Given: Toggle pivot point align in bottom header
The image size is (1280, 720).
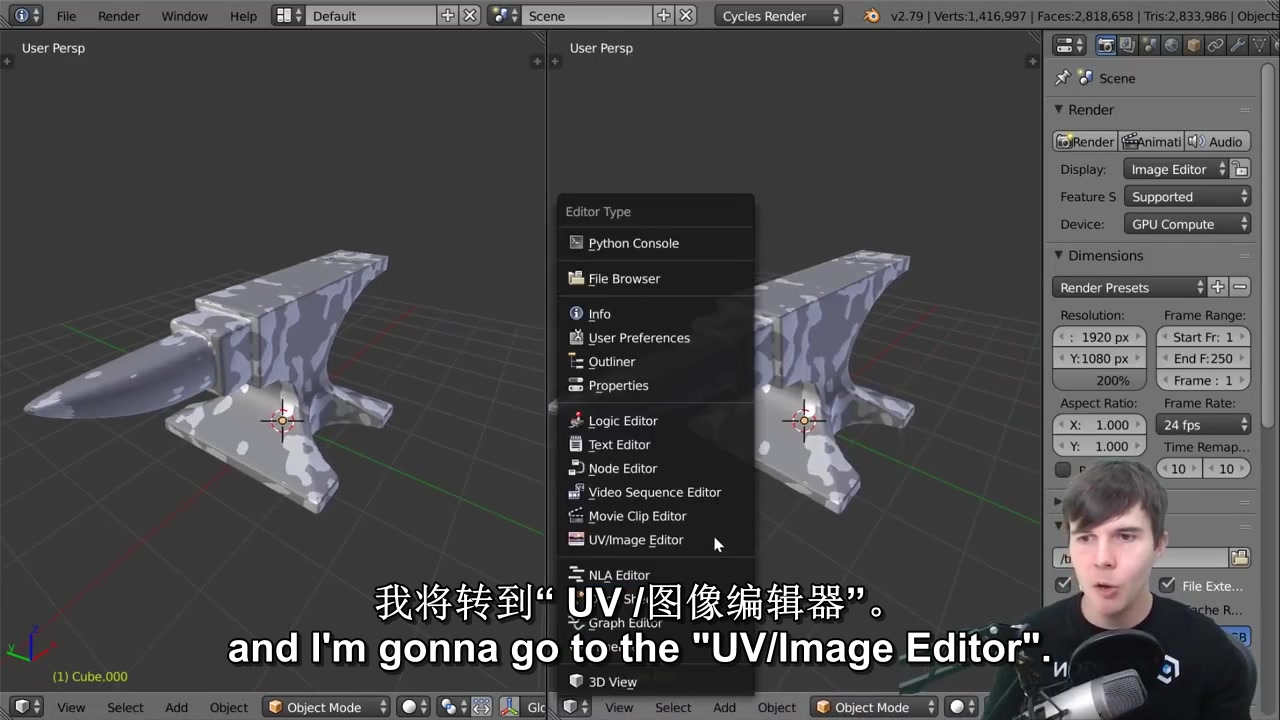Looking at the screenshot, I should pos(481,707).
